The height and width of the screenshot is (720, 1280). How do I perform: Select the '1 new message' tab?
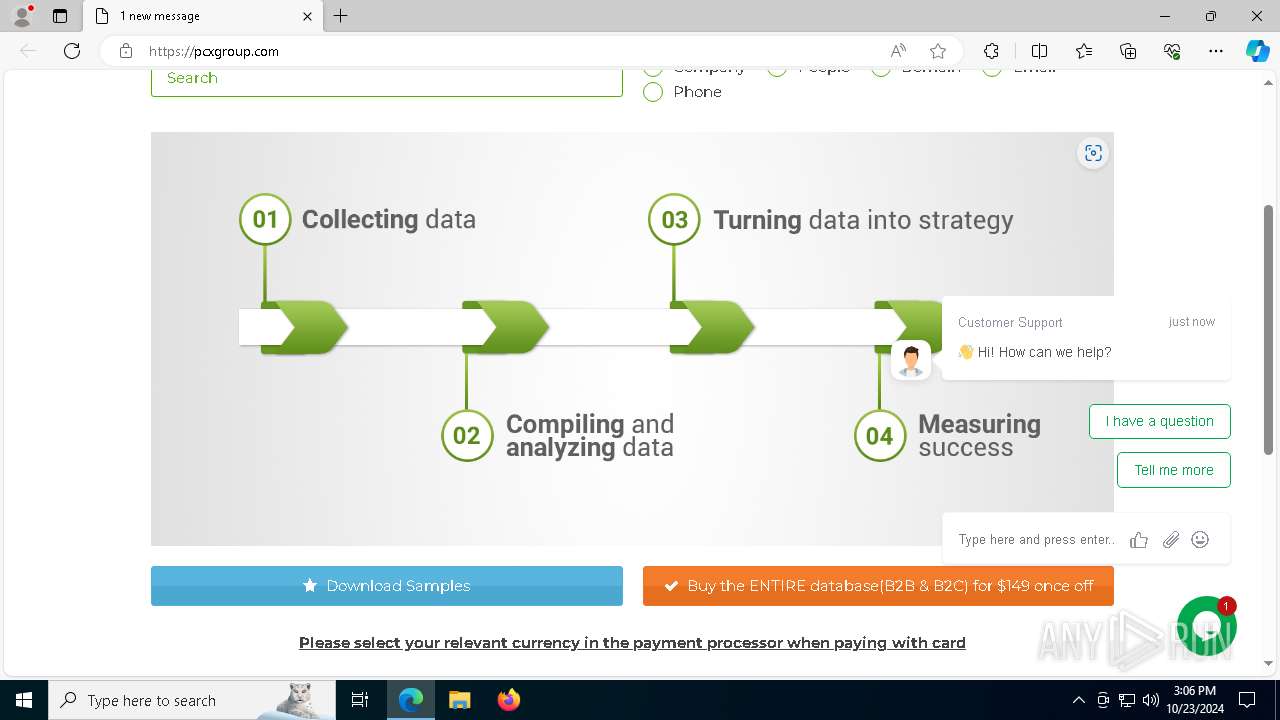coord(202,16)
